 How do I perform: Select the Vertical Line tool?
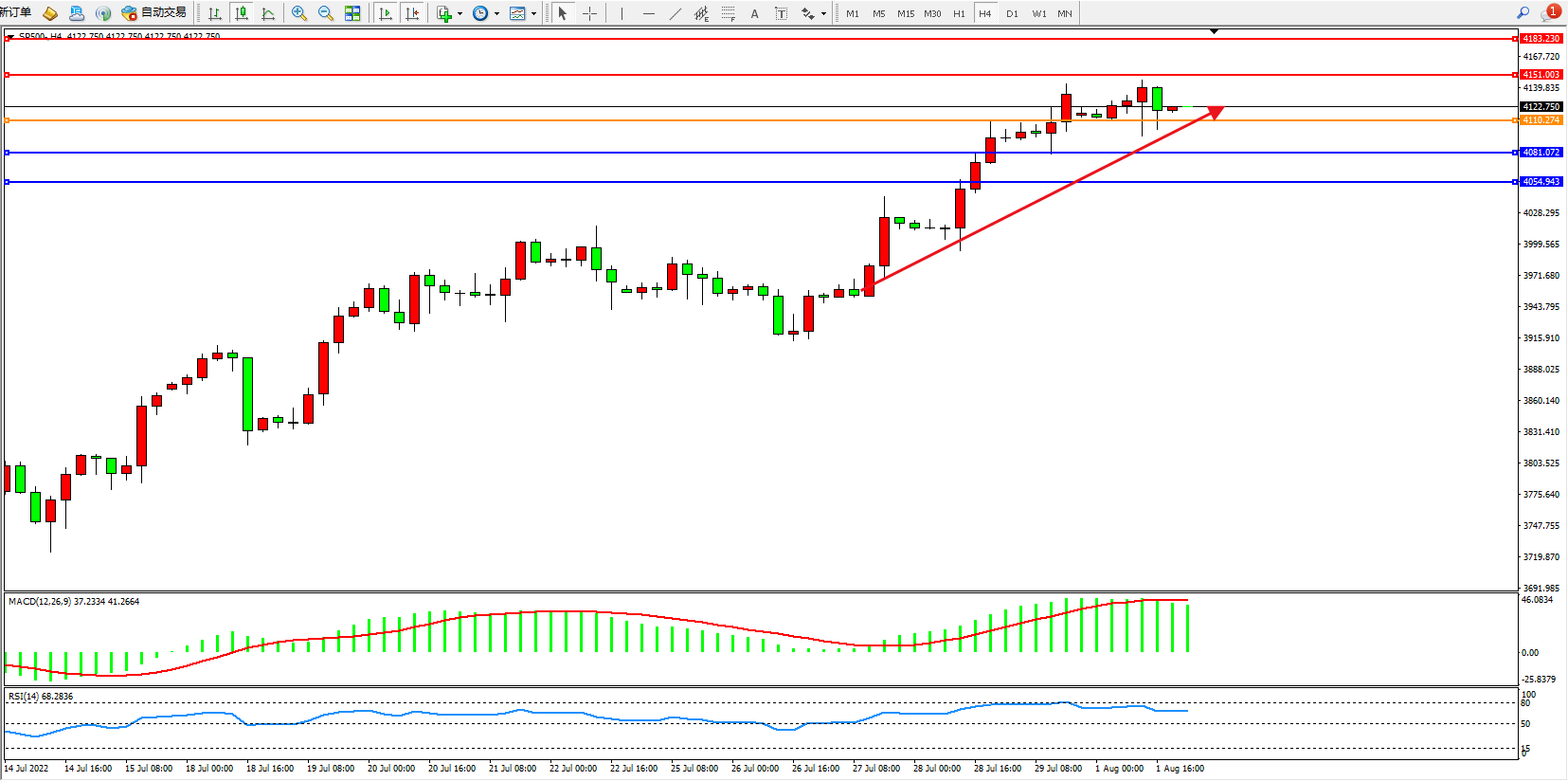coord(622,13)
